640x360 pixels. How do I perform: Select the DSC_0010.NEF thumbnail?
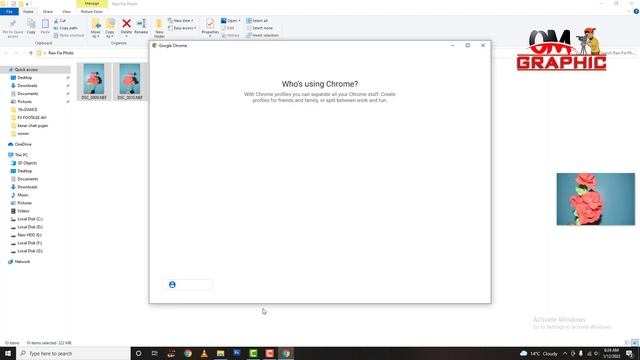(130, 81)
